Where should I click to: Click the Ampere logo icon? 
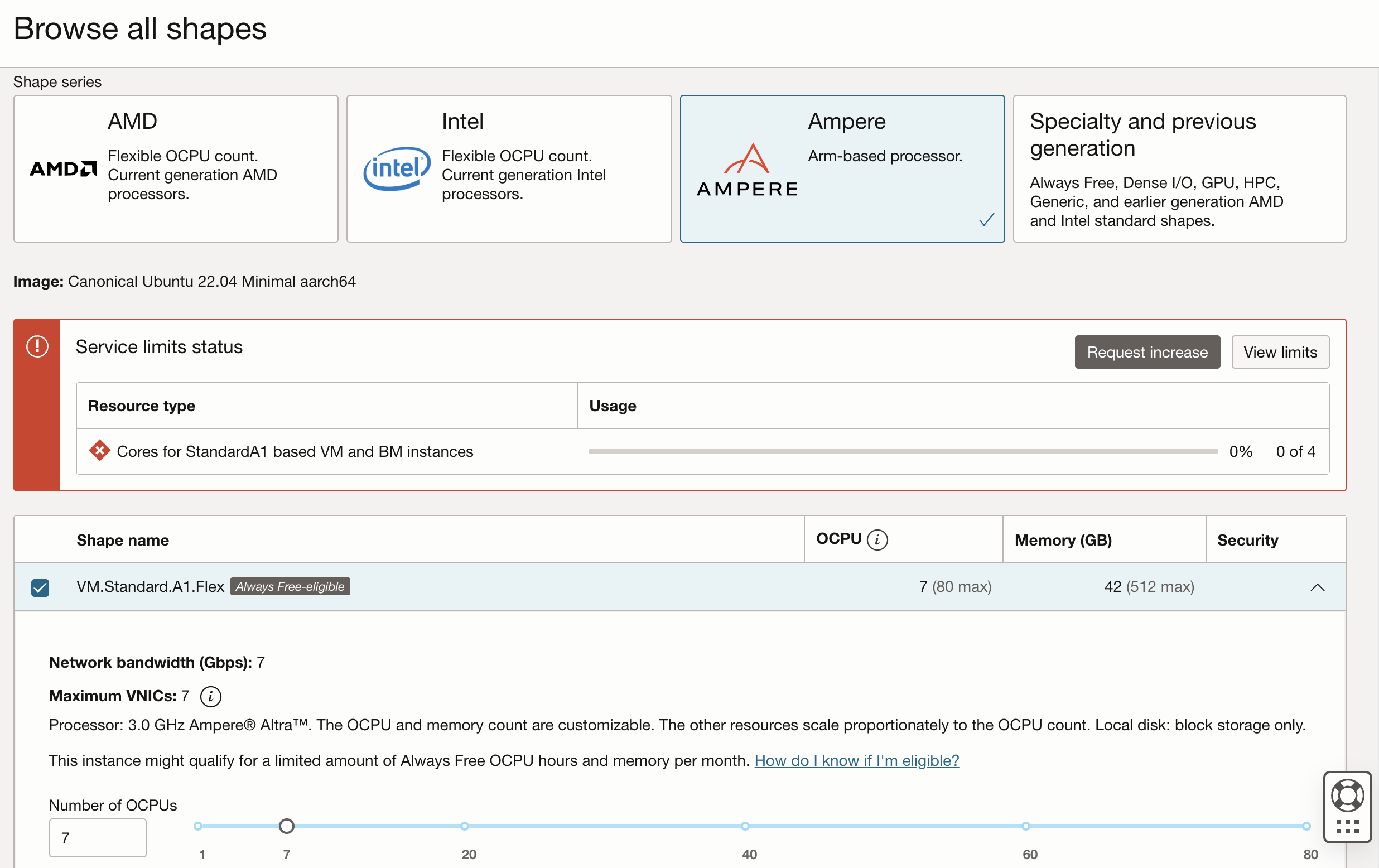pyautogui.click(x=747, y=170)
